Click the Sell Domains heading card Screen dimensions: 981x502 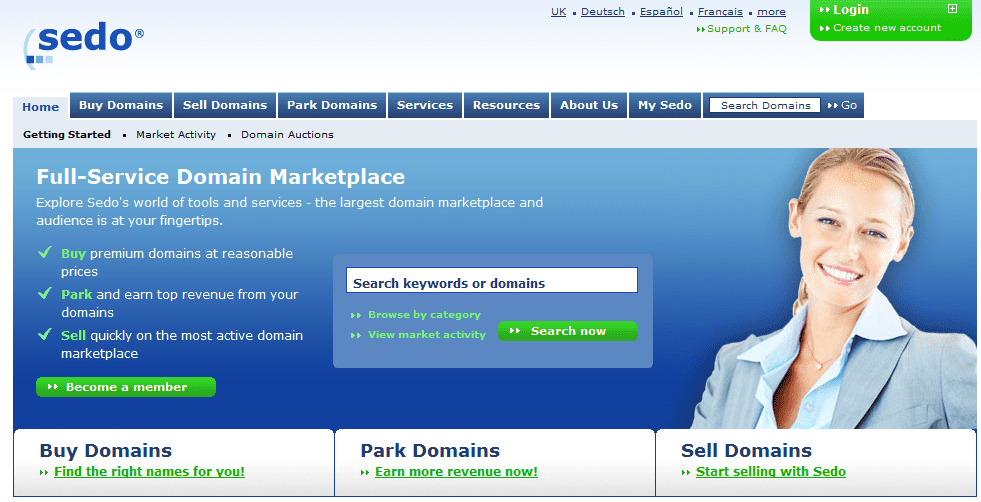tap(746, 451)
